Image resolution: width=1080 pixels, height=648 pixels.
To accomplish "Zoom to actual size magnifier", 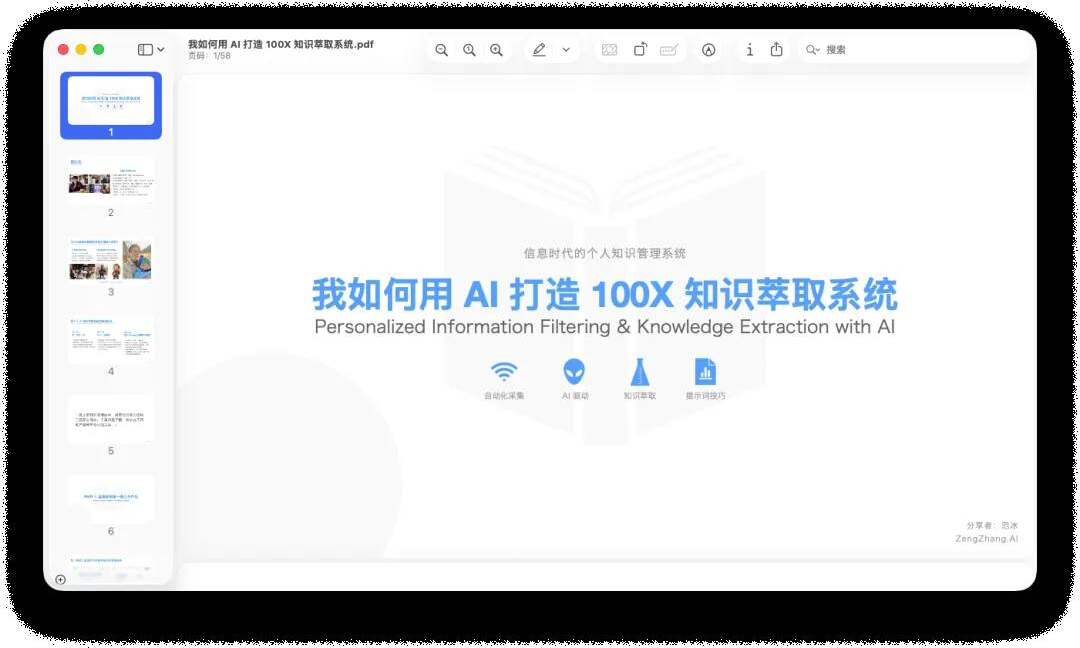I will pyautogui.click(x=469, y=50).
